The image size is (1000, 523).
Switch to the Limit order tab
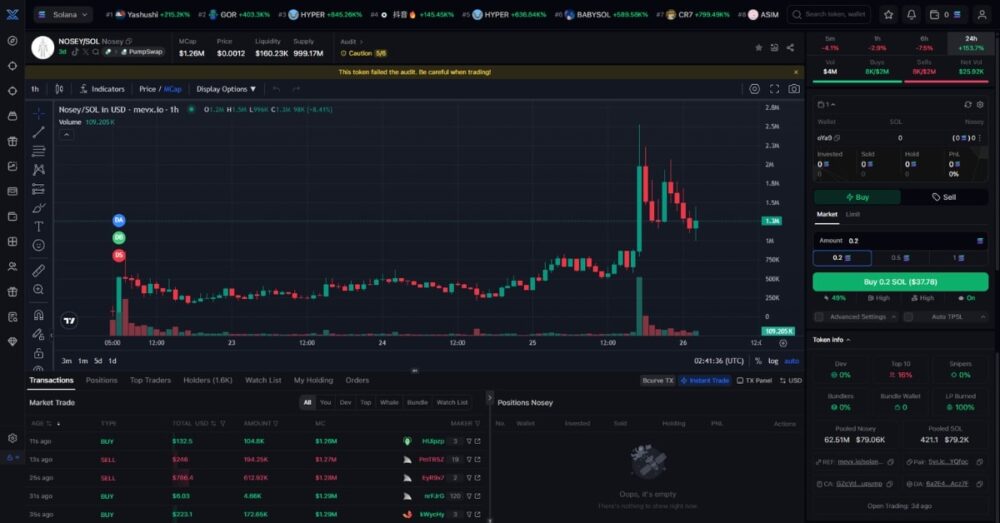point(853,214)
